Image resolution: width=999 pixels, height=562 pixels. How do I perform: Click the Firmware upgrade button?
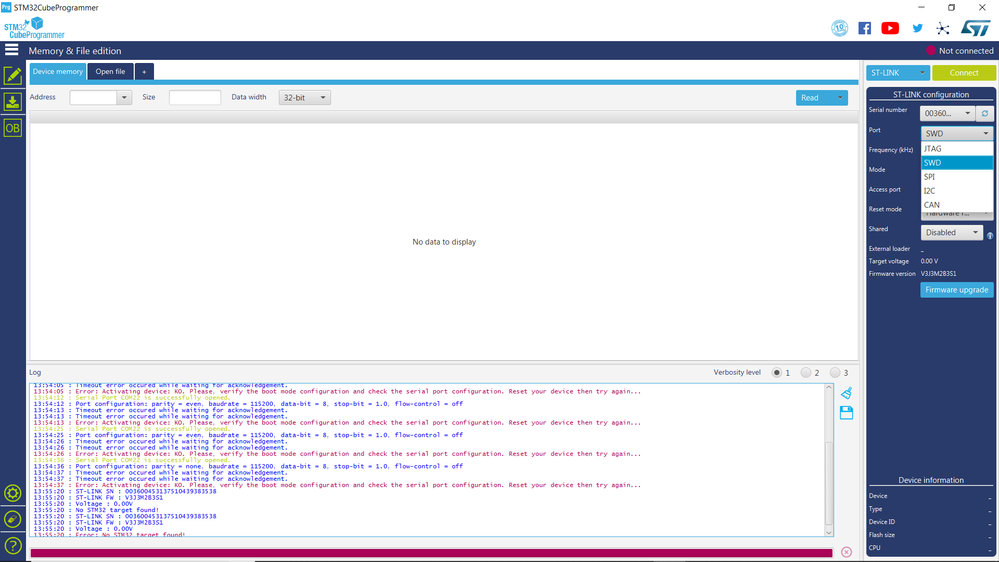[957, 290]
